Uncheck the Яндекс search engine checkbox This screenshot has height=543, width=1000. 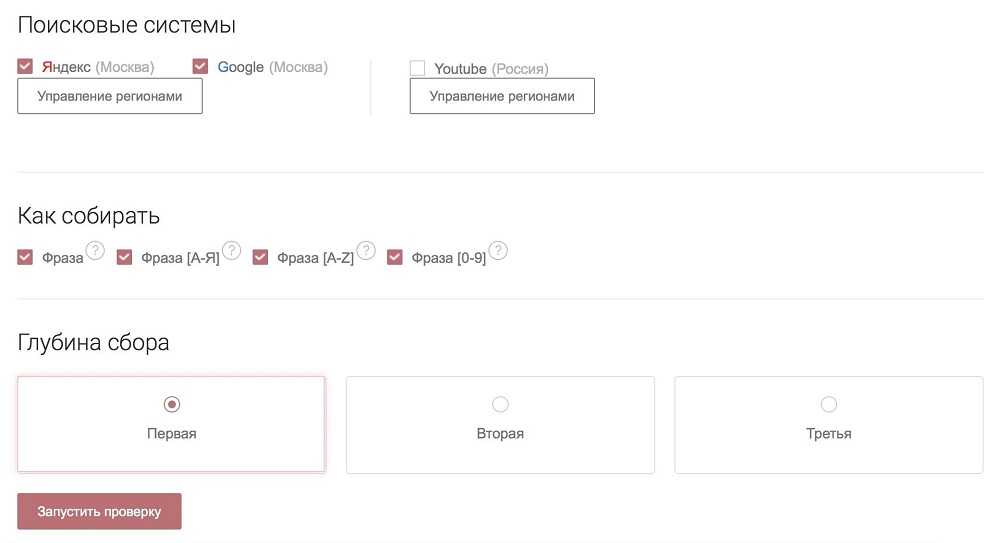click(x=26, y=67)
